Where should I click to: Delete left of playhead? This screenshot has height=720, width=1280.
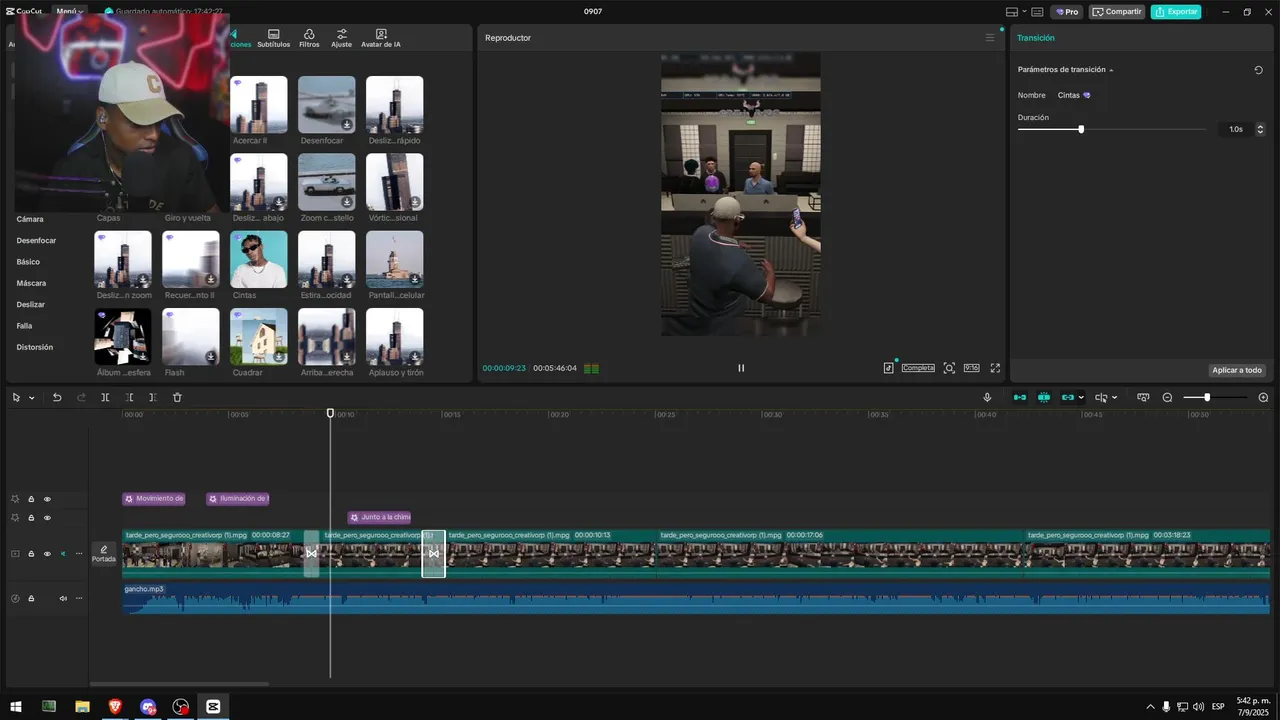click(x=129, y=398)
